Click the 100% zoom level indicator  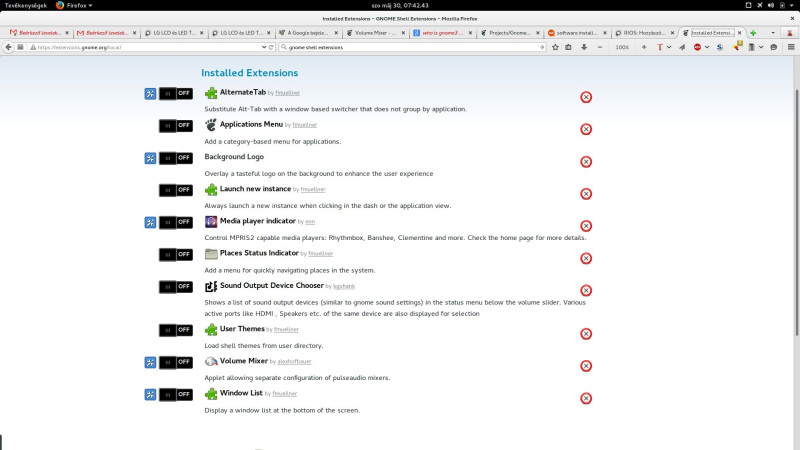pyautogui.click(x=622, y=47)
